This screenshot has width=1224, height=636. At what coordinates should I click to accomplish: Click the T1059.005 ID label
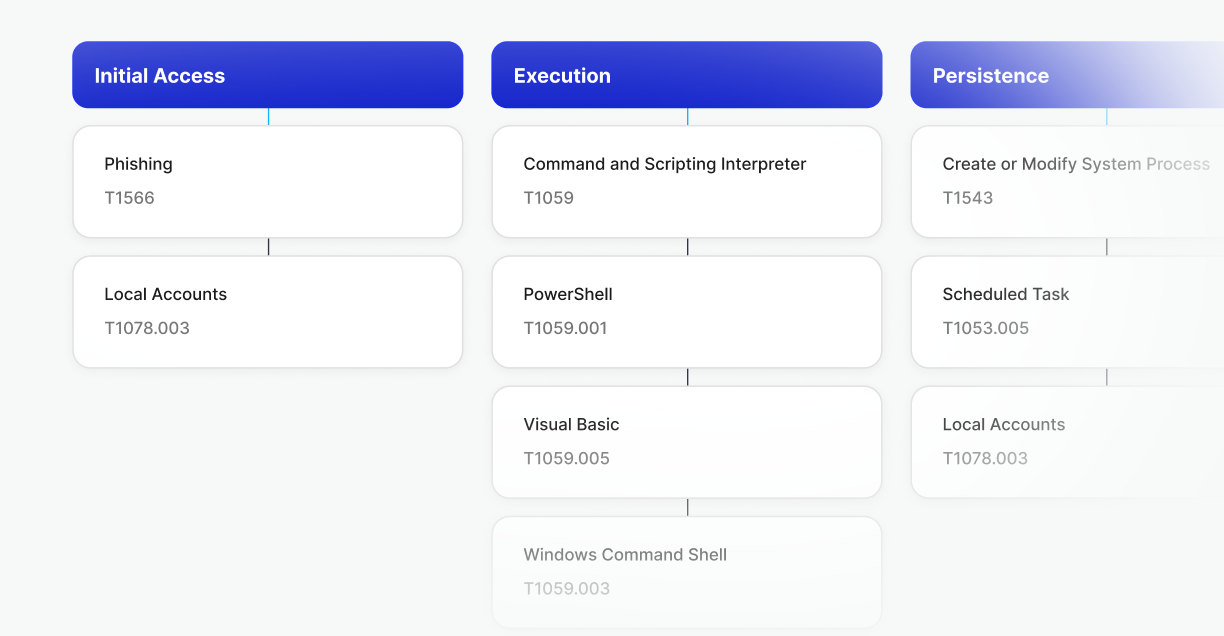[x=566, y=458]
